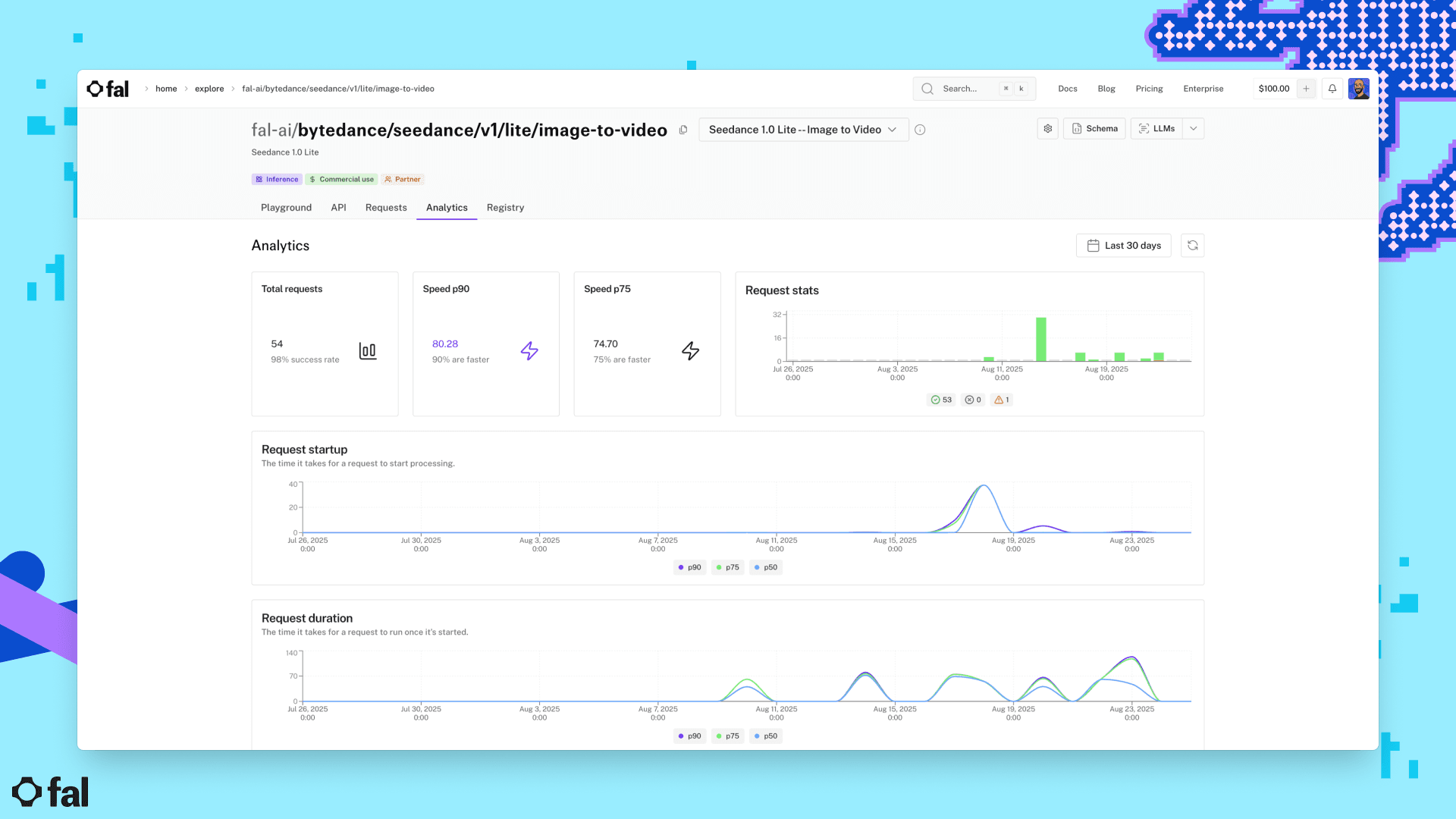Open the Requests tab
Viewport: 1456px width, 819px height.
(x=386, y=208)
